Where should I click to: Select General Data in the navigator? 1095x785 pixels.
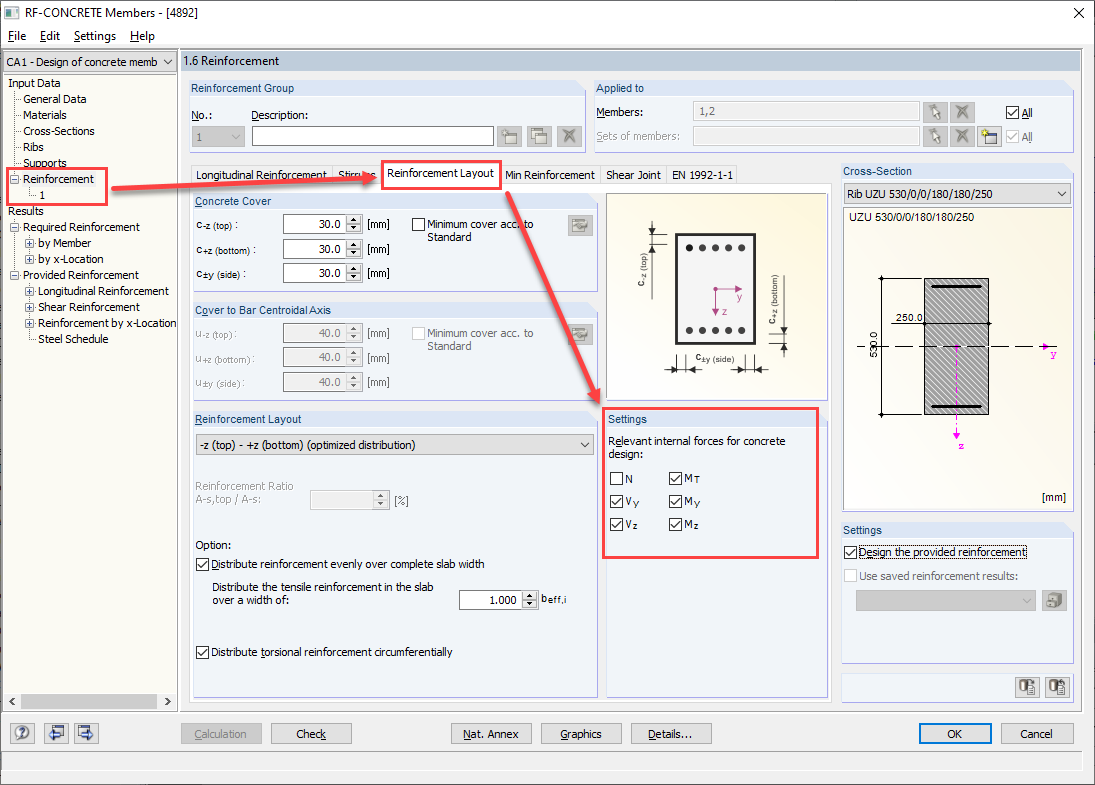tap(55, 99)
